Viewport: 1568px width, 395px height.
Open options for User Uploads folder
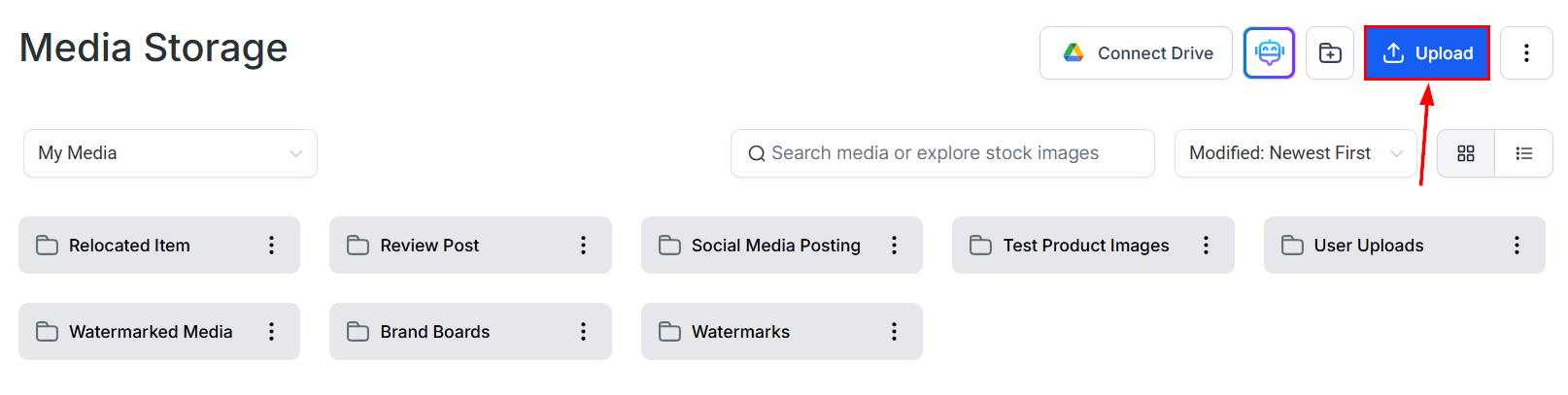1517,246
